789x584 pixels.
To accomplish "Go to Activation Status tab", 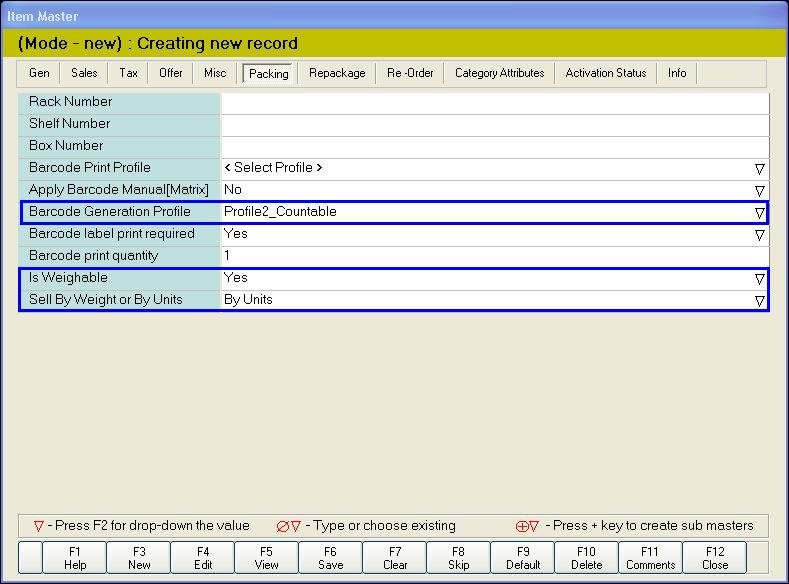I will [x=605, y=73].
